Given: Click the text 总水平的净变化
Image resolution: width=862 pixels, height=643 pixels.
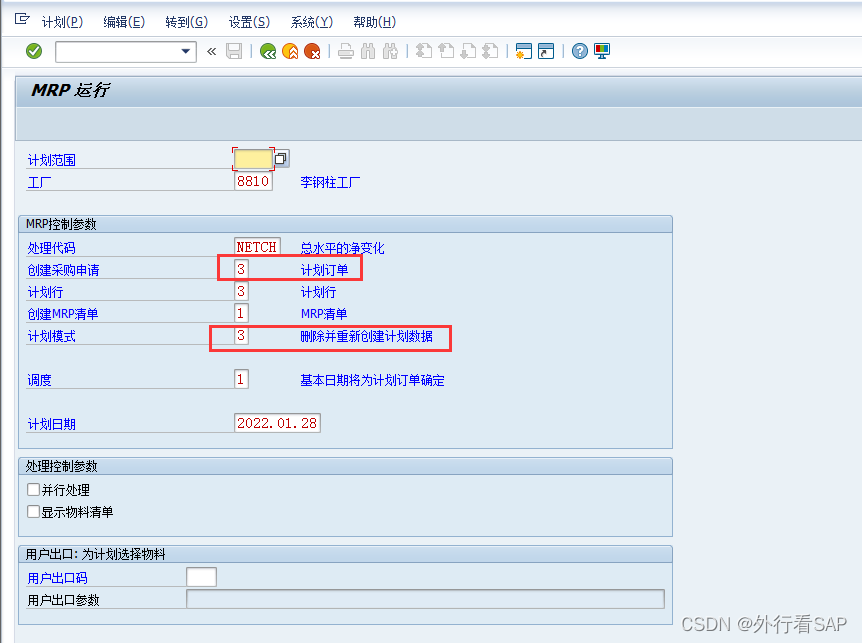Looking at the screenshot, I should [342, 248].
